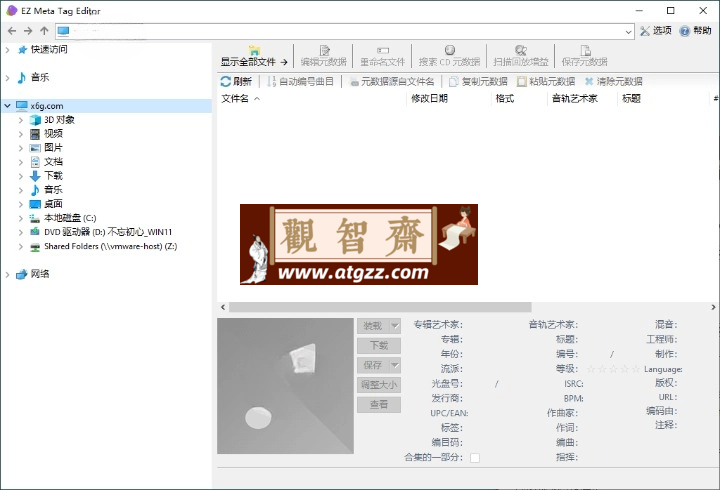Screen dimensions: 720x490
Task: Select 网络 in the tree
Action: (40, 274)
